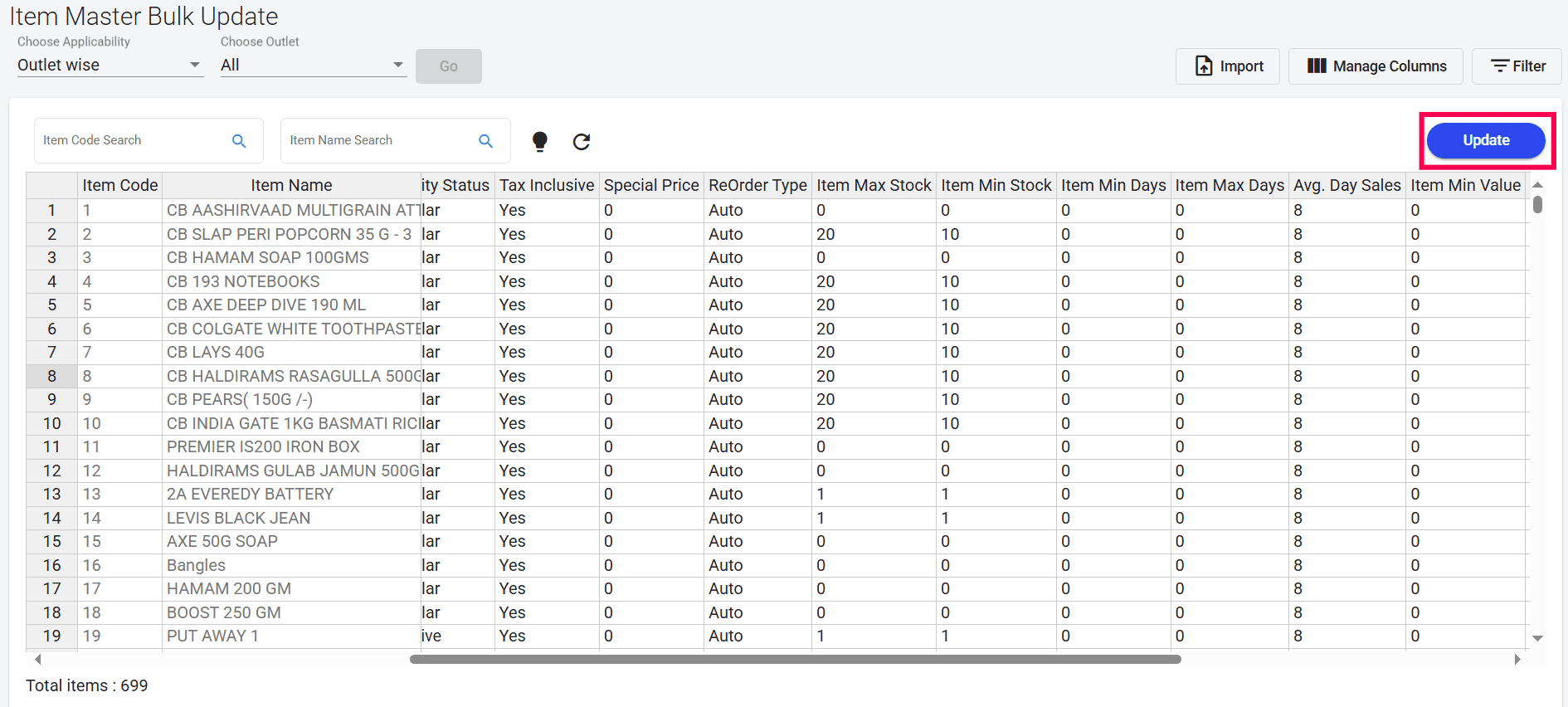This screenshot has width=1568, height=707.
Task: Click the CB AASHIRVAAD MULTIGRAIN item name cell
Action: tap(292, 210)
